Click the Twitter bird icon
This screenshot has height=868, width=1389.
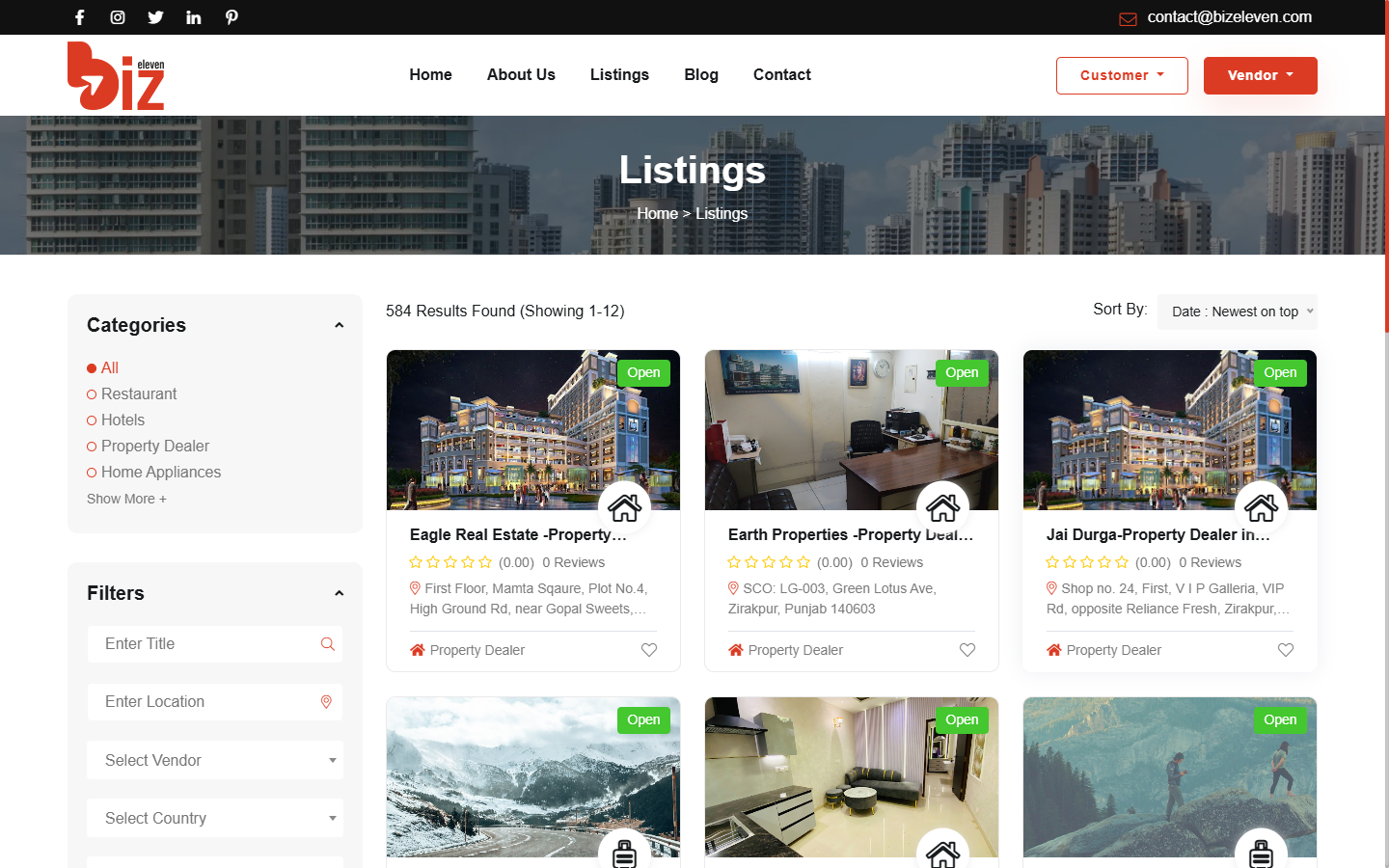coord(155,17)
